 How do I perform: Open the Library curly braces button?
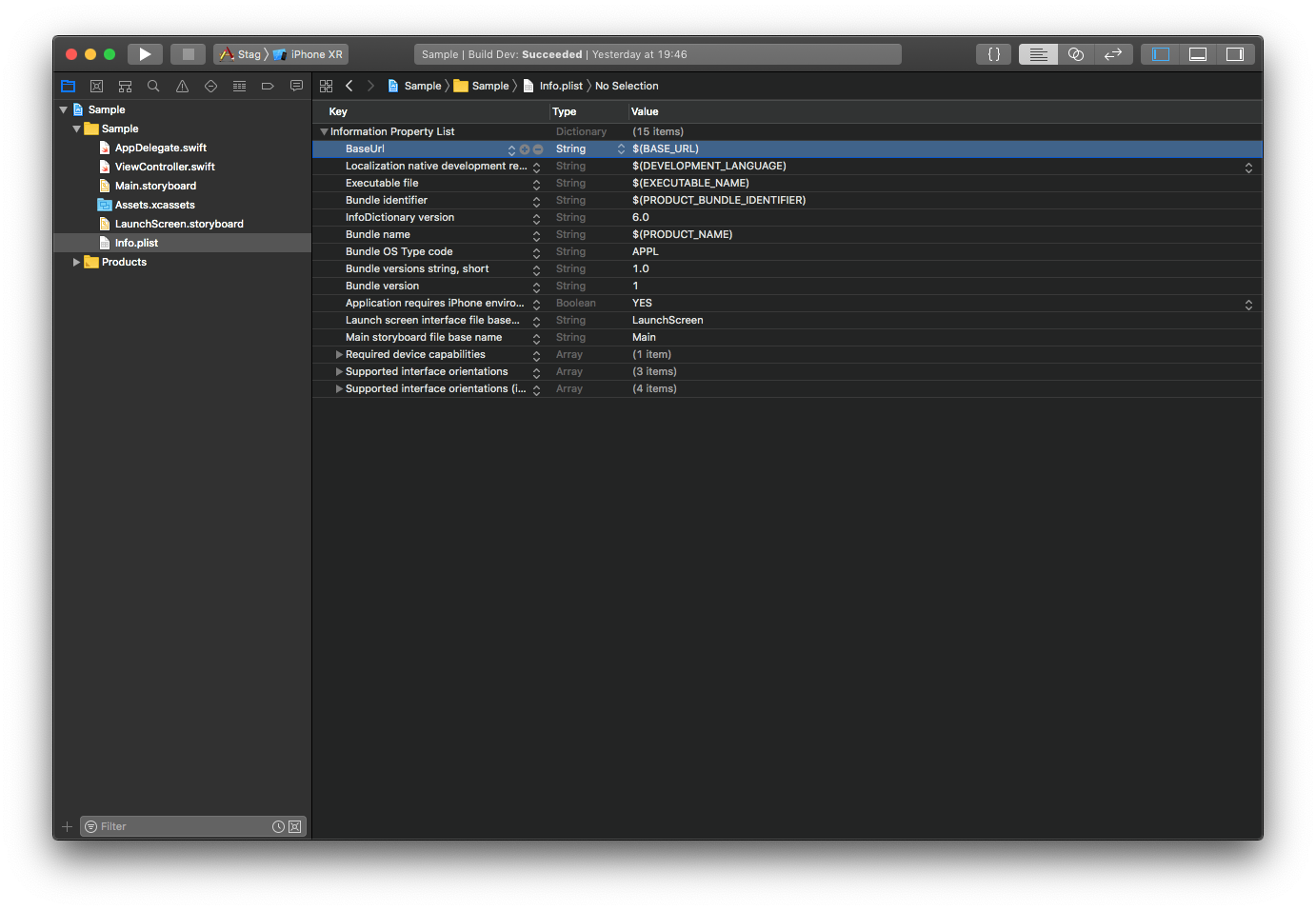(x=993, y=54)
